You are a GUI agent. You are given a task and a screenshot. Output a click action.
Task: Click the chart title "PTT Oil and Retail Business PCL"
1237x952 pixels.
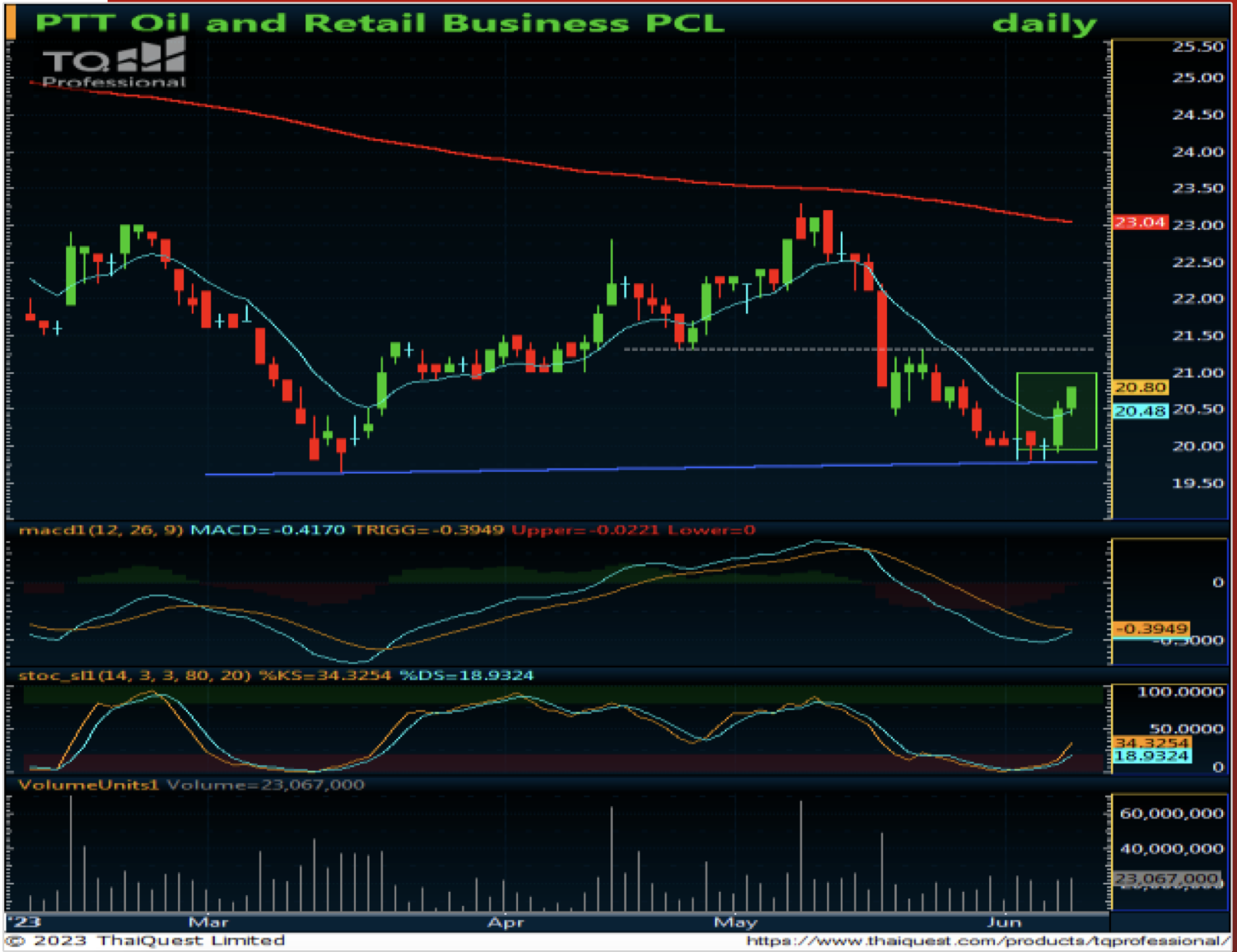click(x=380, y=22)
